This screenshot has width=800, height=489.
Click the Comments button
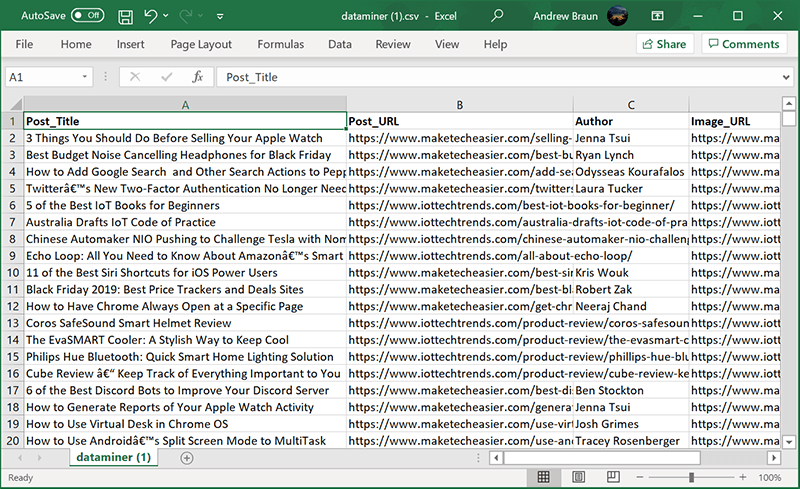[x=744, y=44]
